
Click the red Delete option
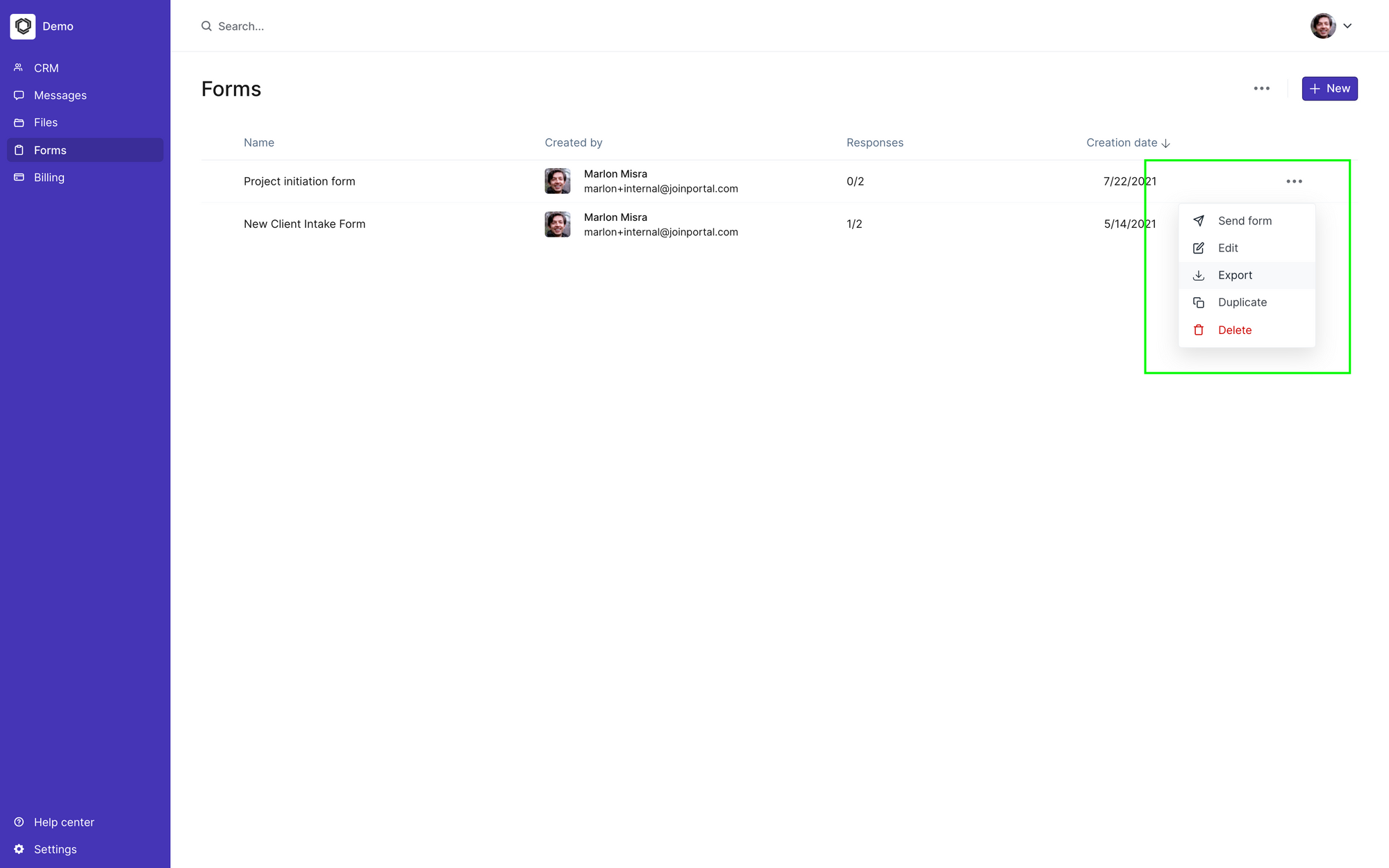click(1234, 330)
